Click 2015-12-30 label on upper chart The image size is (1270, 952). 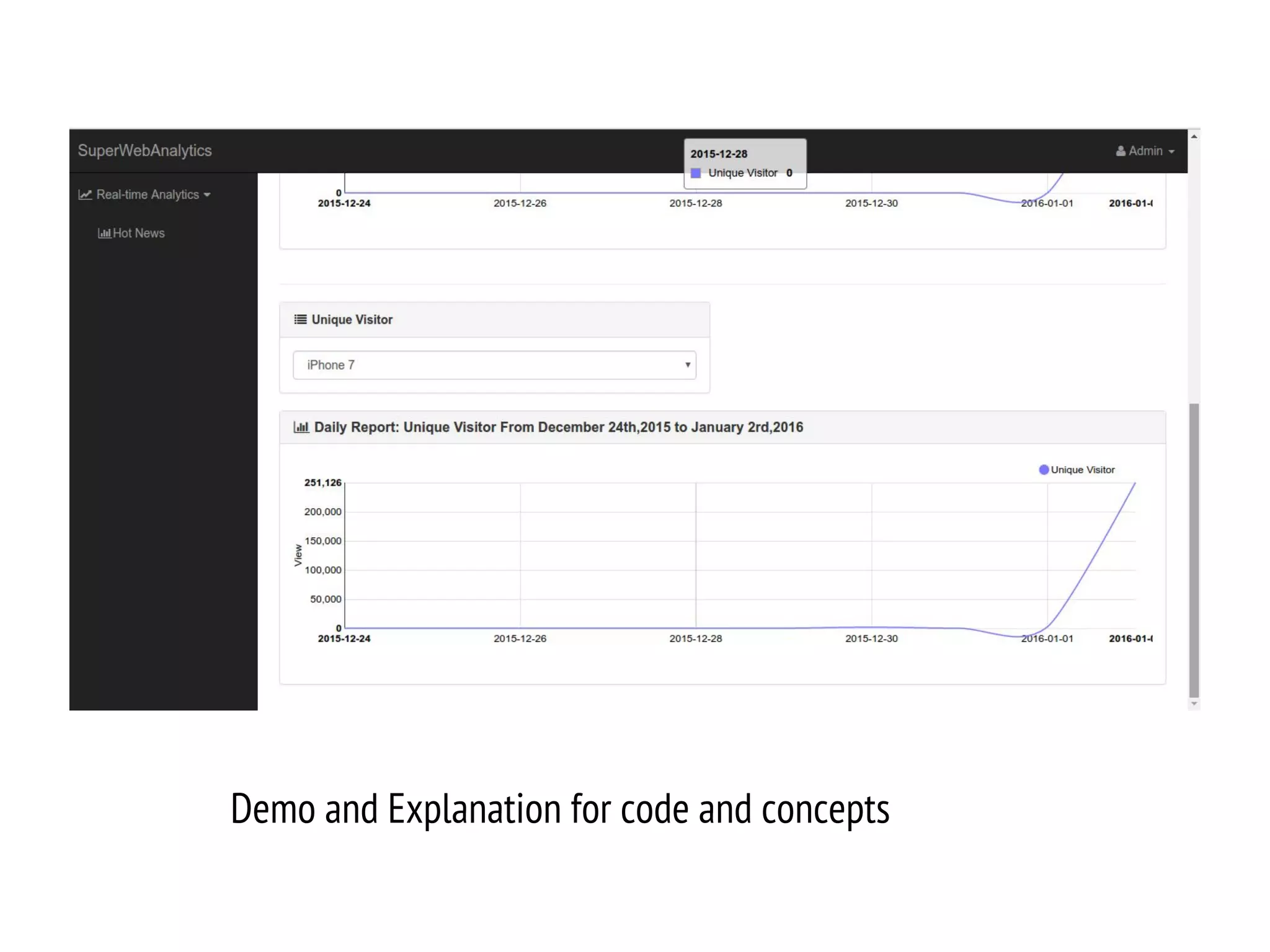click(871, 203)
